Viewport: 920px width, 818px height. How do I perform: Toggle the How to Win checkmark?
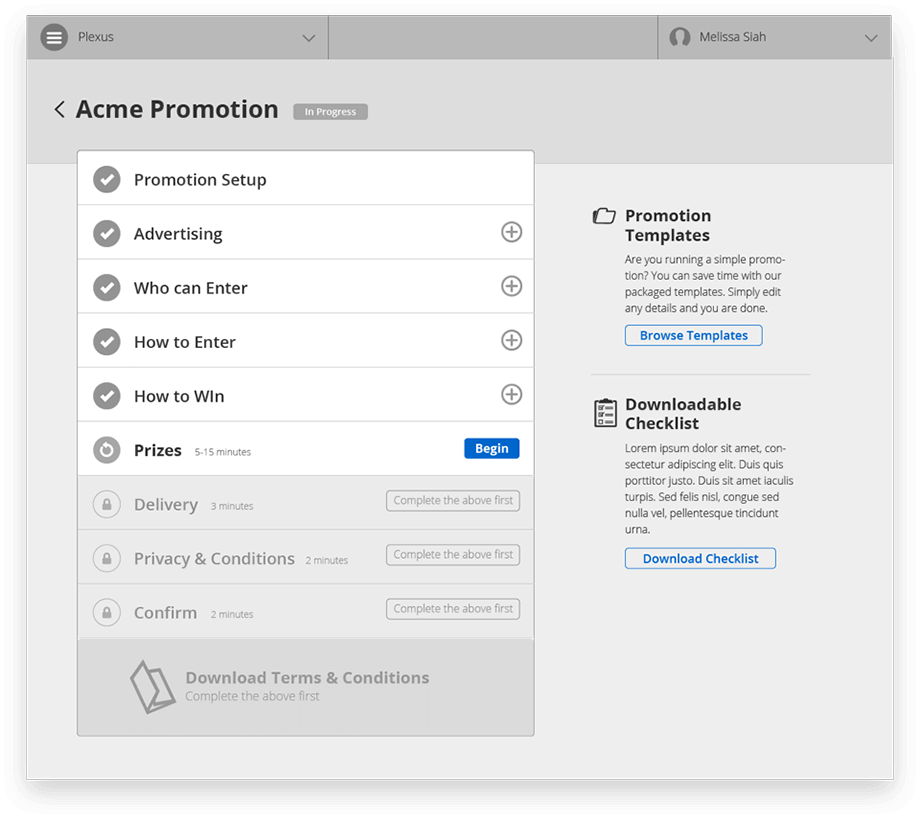(107, 396)
